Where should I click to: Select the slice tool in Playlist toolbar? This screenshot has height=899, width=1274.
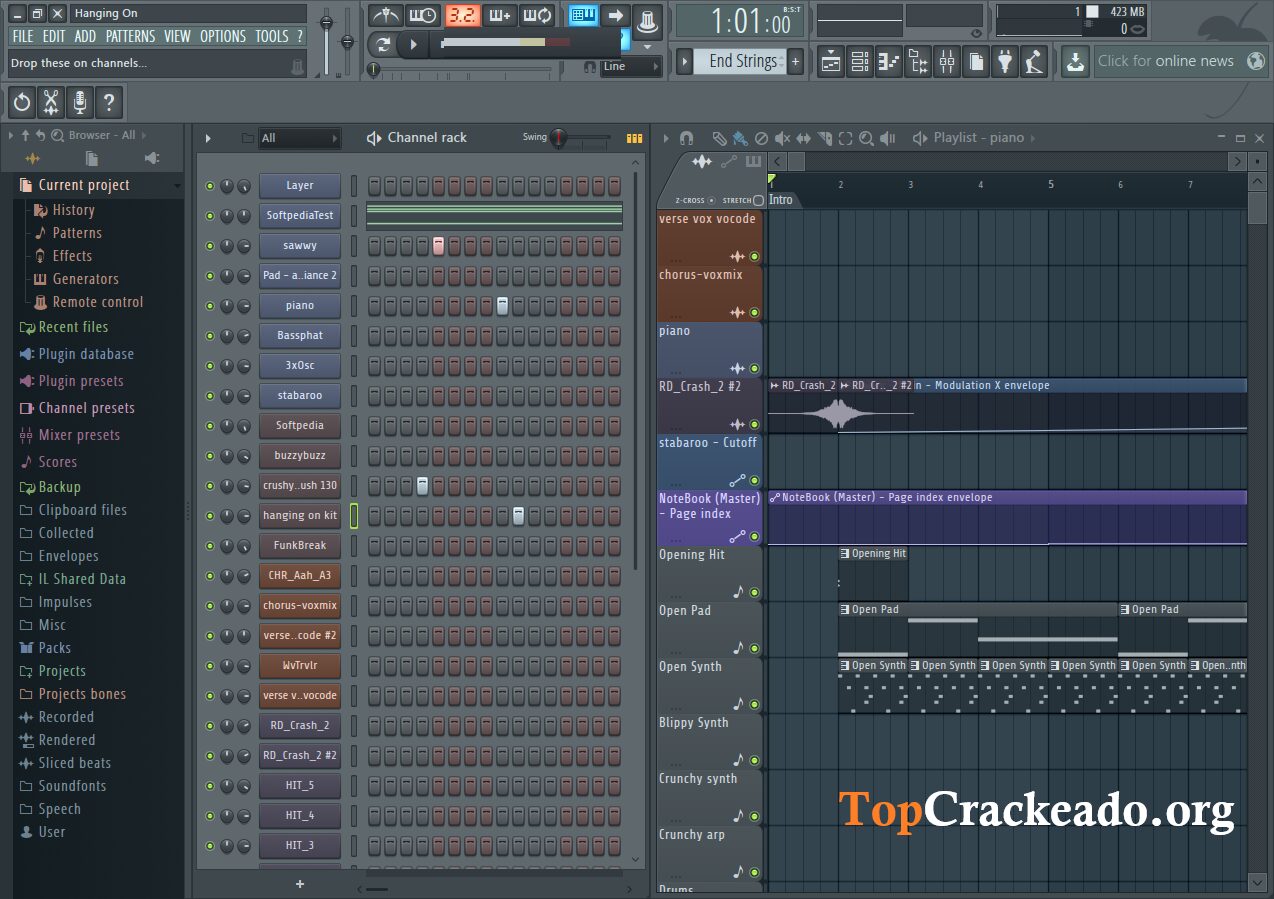tap(826, 138)
